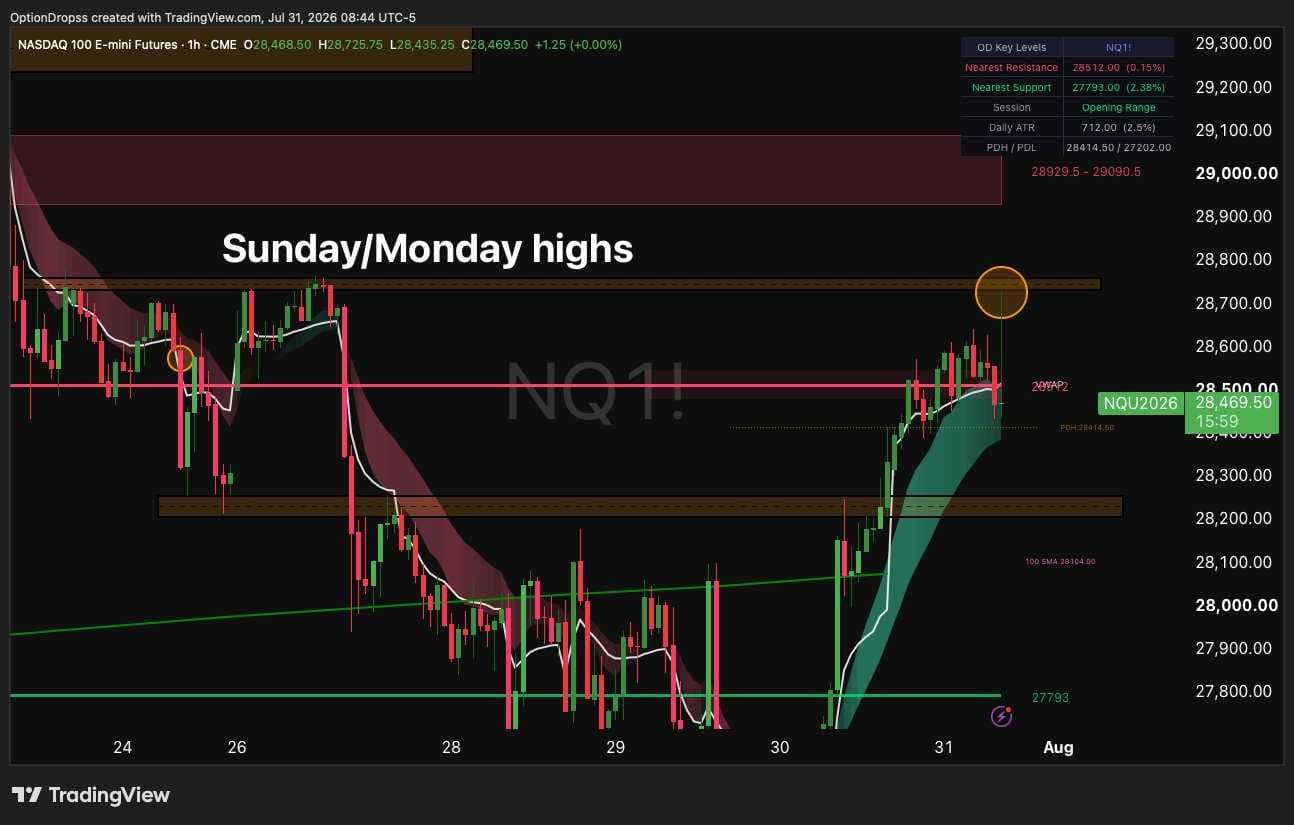Click the Nearest Resistance row in the table
Screen dimensions: 1294x825
[x=1067, y=67]
